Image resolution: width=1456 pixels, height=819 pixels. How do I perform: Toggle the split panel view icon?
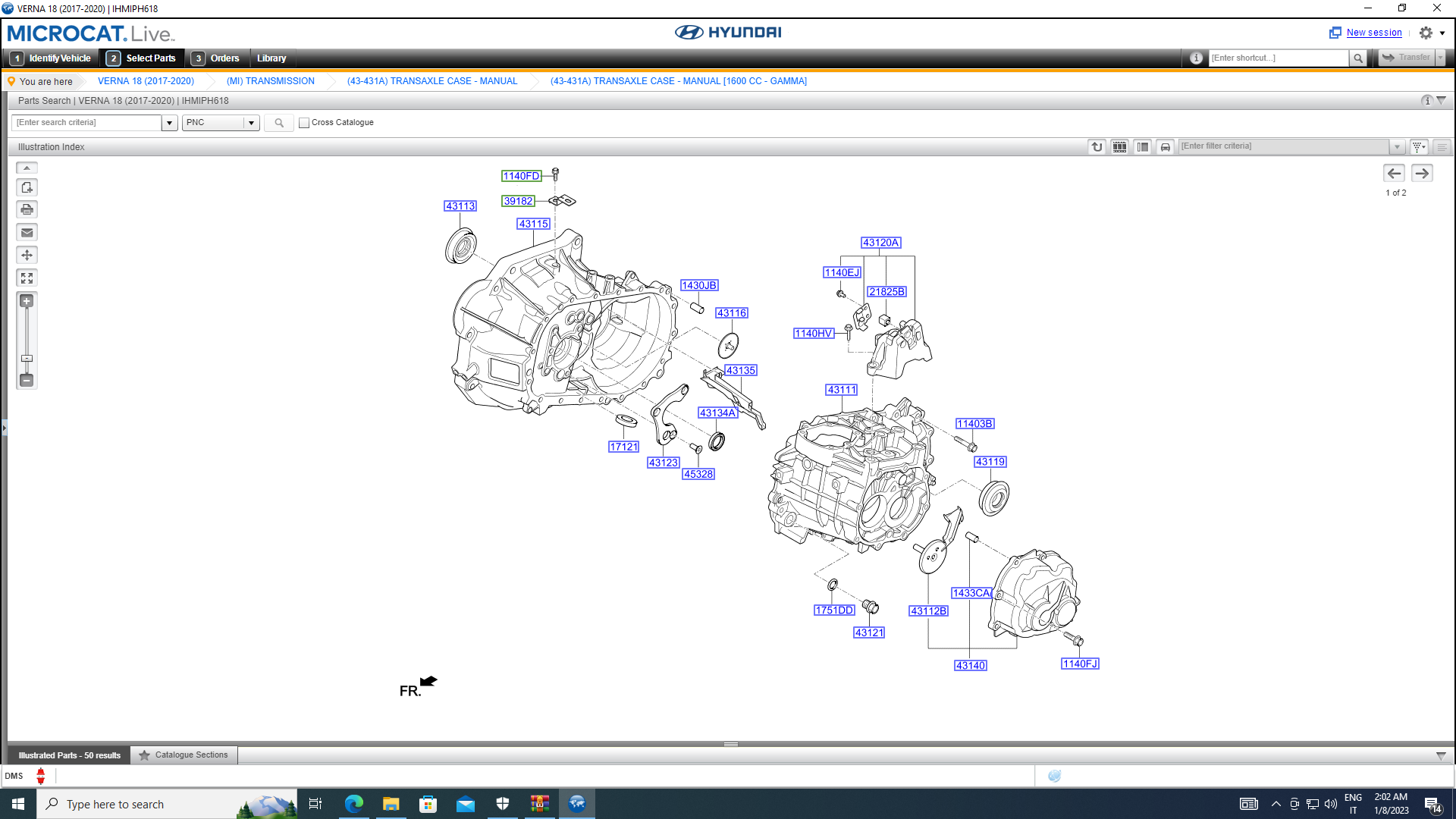[x=1142, y=146]
